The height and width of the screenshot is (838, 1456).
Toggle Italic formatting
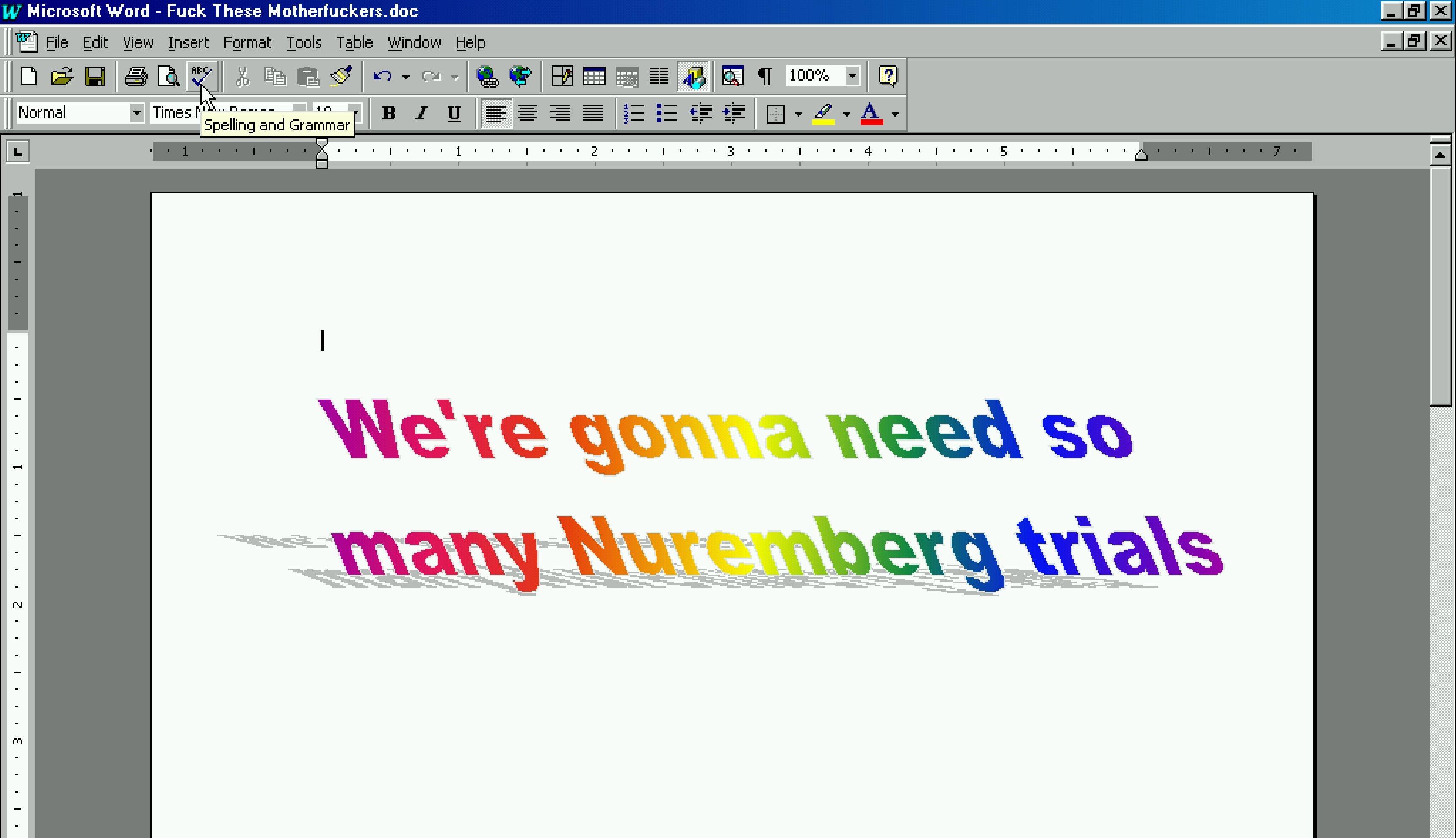tap(422, 114)
